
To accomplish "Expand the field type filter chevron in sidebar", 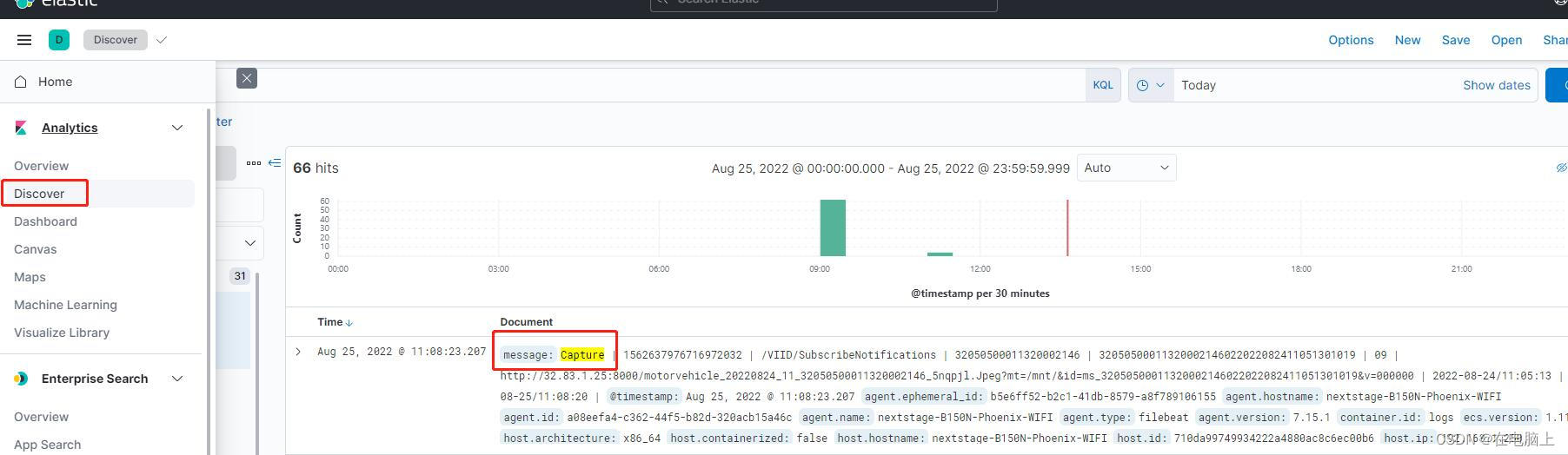I will [x=250, y=243].
